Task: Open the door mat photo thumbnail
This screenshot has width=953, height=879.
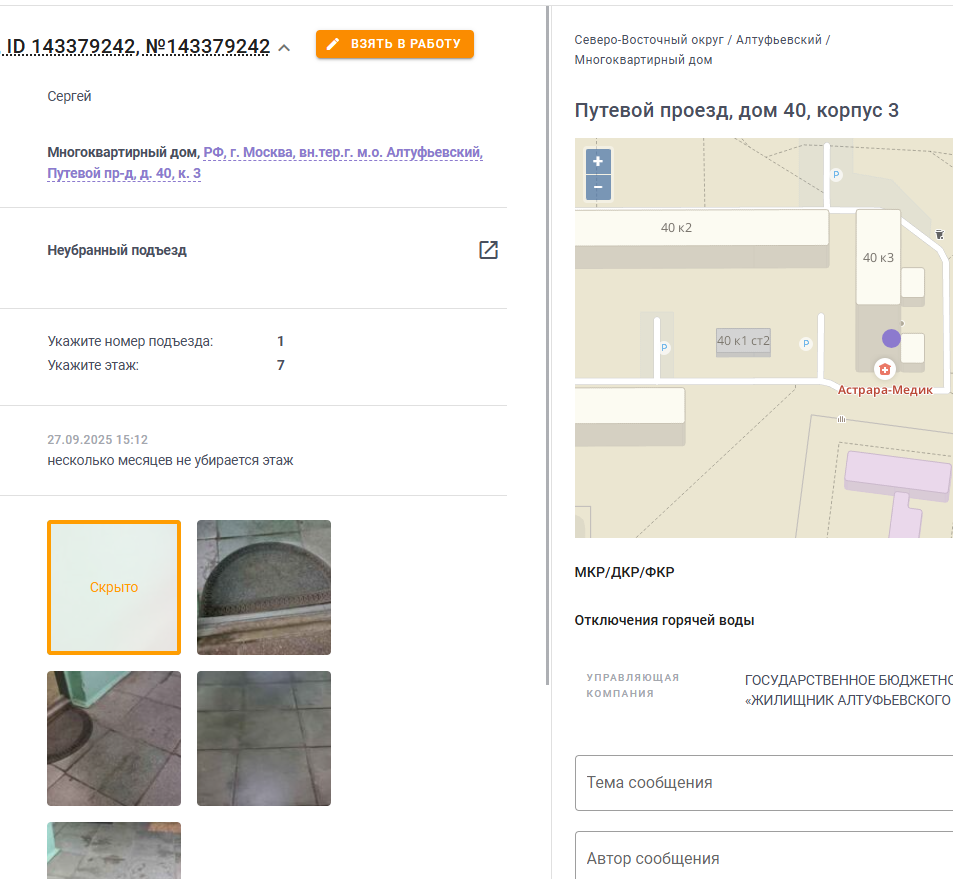Action: (264, 587)
